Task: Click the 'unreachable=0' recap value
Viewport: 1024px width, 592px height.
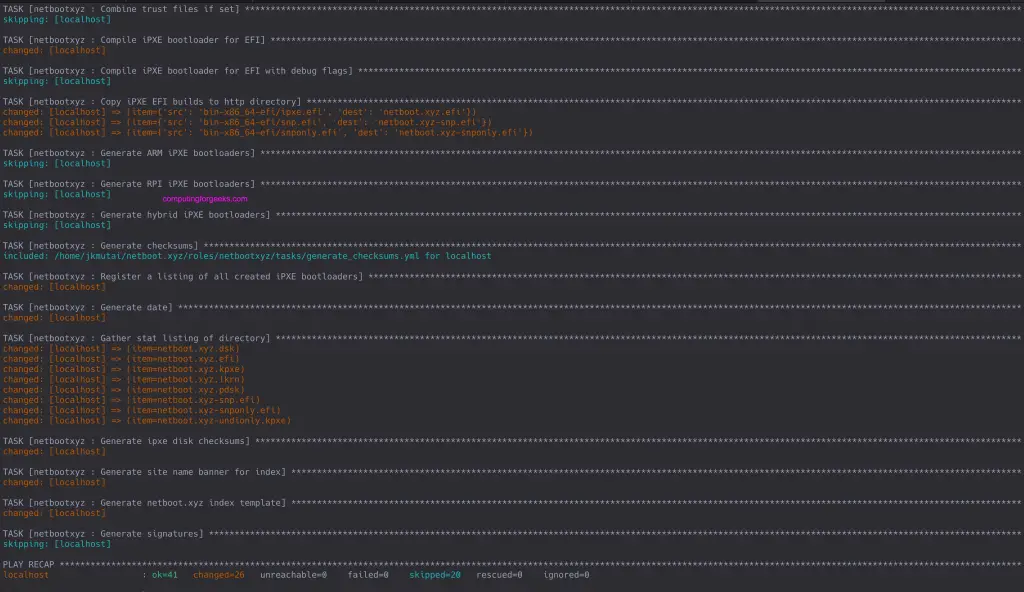Action: pyautogui.click(x=293, y=575)
